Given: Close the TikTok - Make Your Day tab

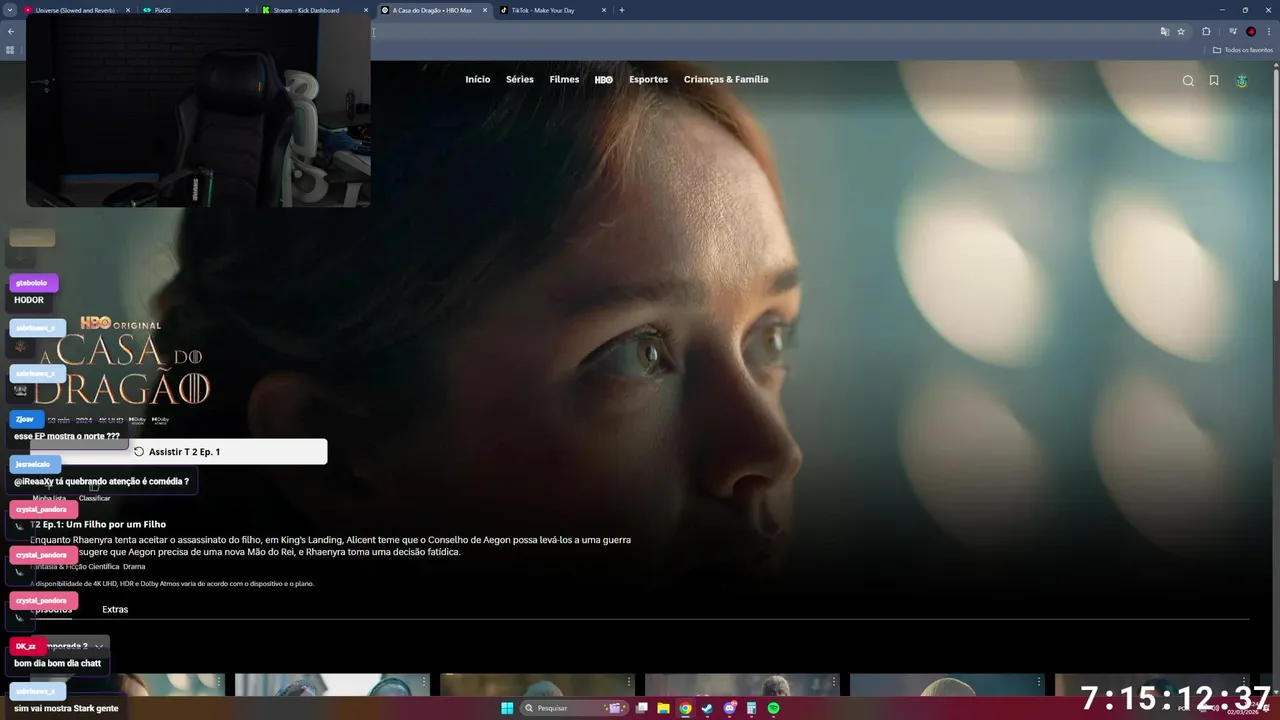Looking at the screenshot, I should coord(604,10).
